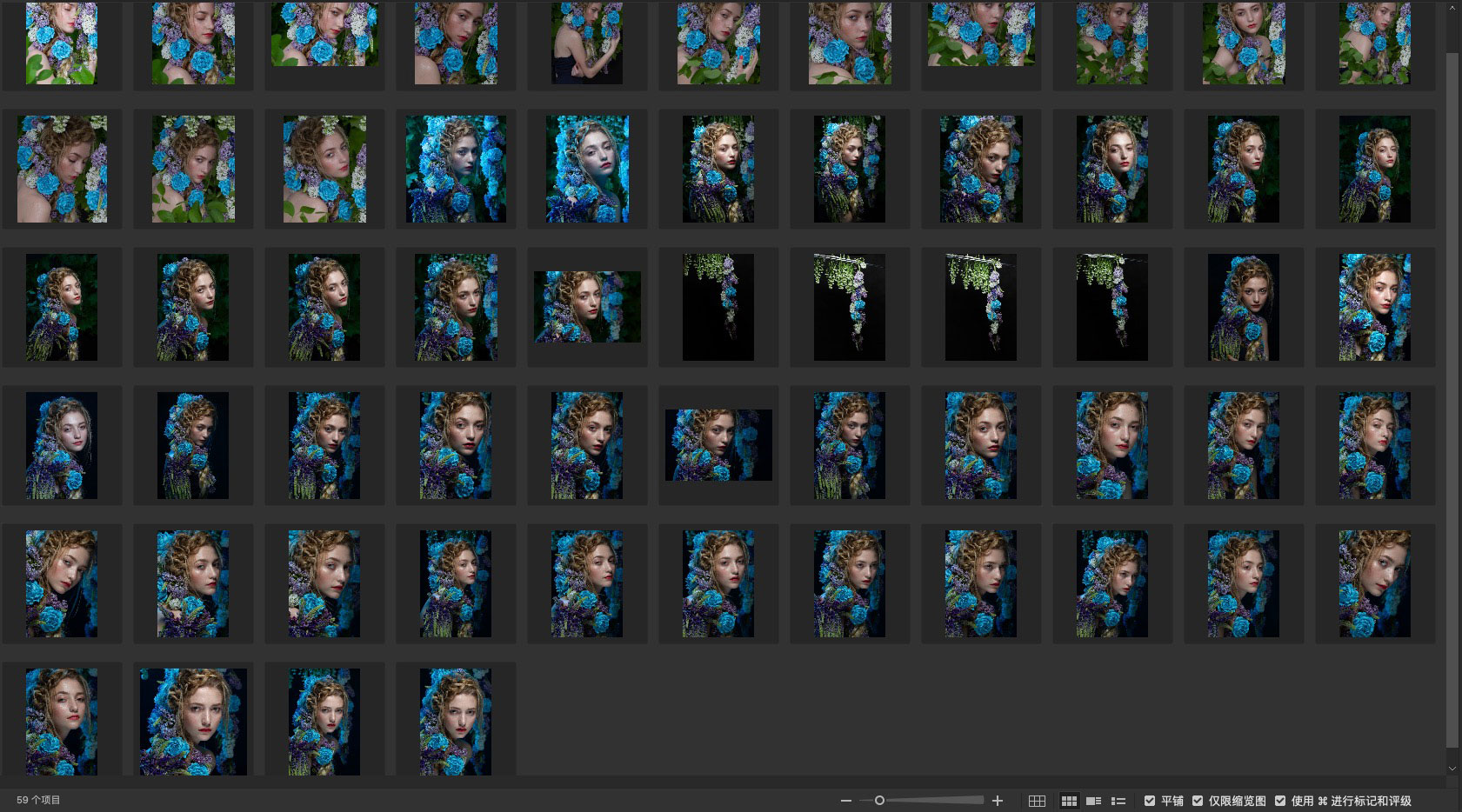The height and width of the screenshot is (812, 1462).
Task: Select the last hanging flowers-only thumbnail
Action: coord(1112,307)
